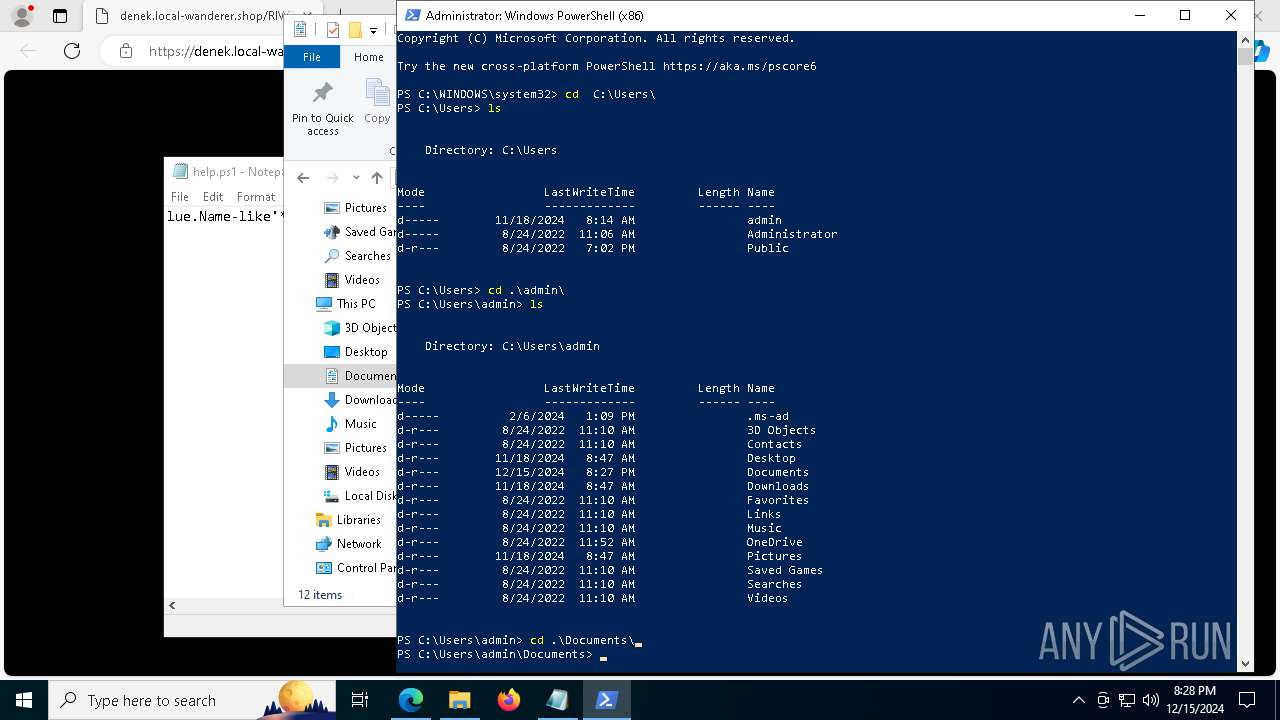Click the Edge address bar URL
This screenshot has width=1280, height=720.
click(215, 51)
